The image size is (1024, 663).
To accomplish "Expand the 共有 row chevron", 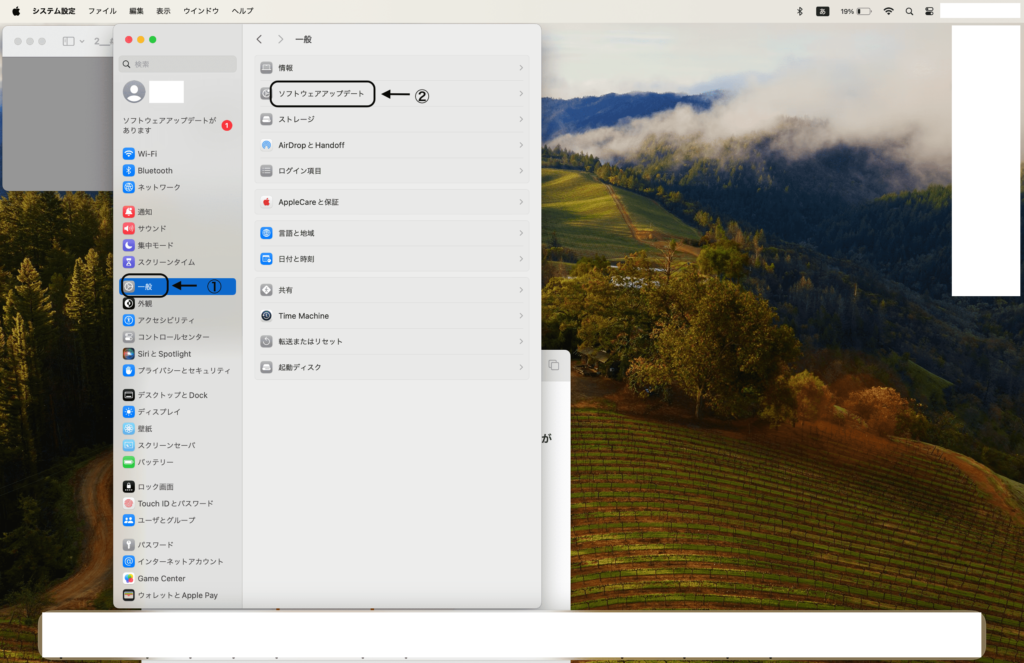I will (x=521, y=290).
